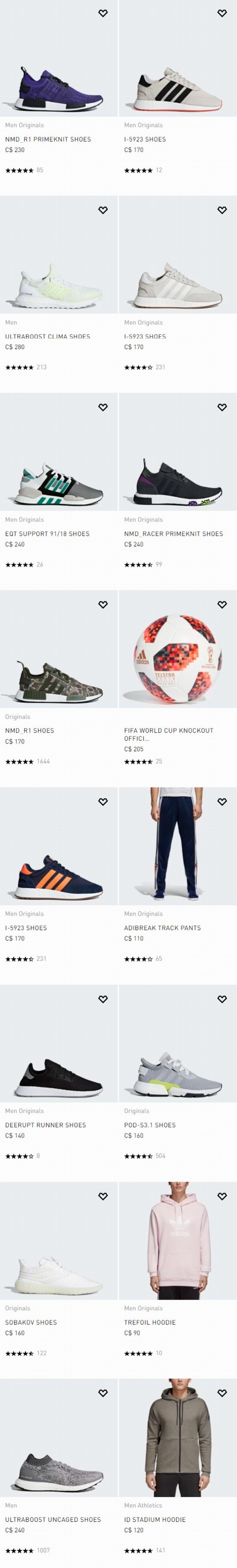Screen dimensions: 237x1568
Task: Toggle heart on Deerupt Runner Shoes
Action: tap(103, 999)
